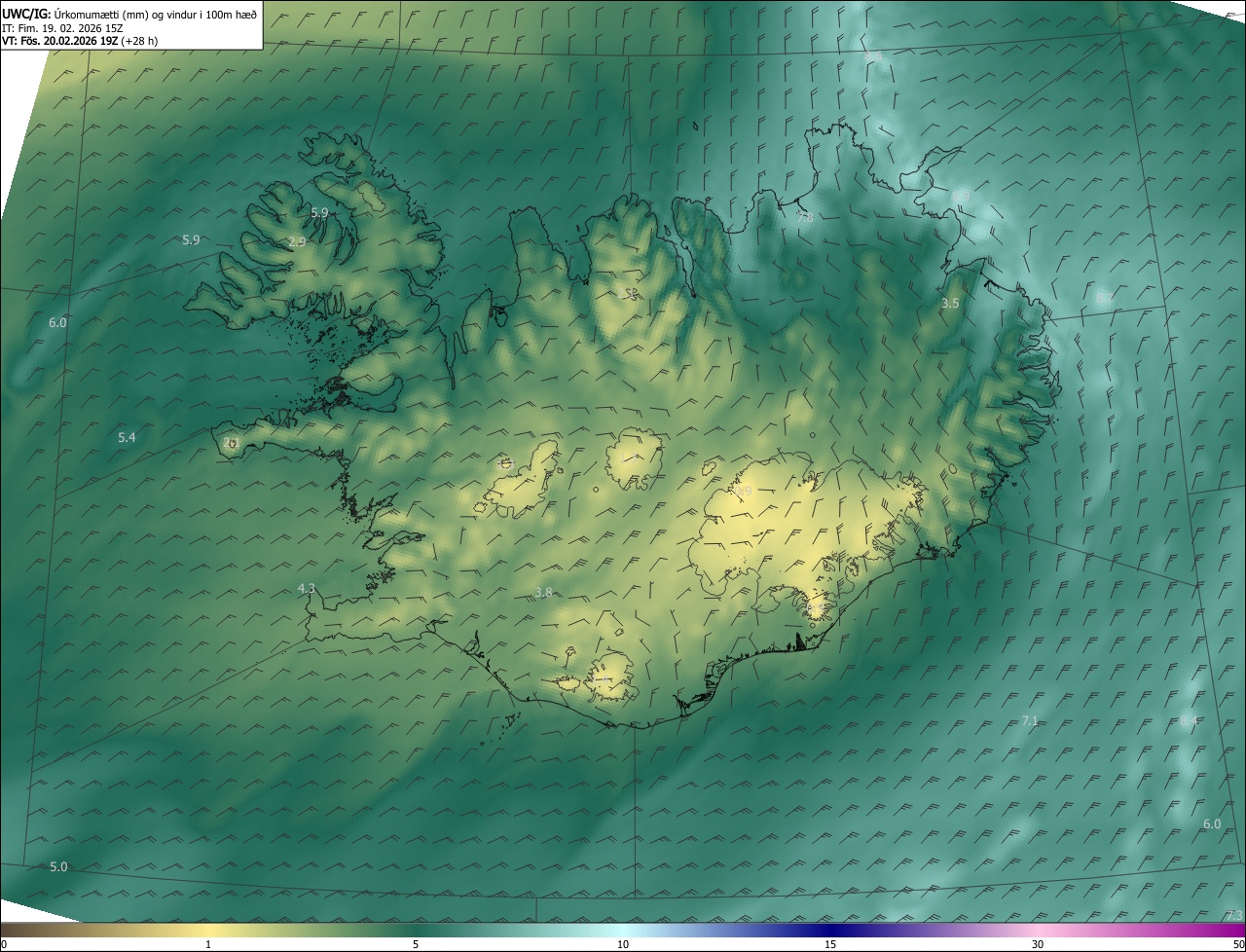Pick the 3.8 value label on the map

click(543, 592)
